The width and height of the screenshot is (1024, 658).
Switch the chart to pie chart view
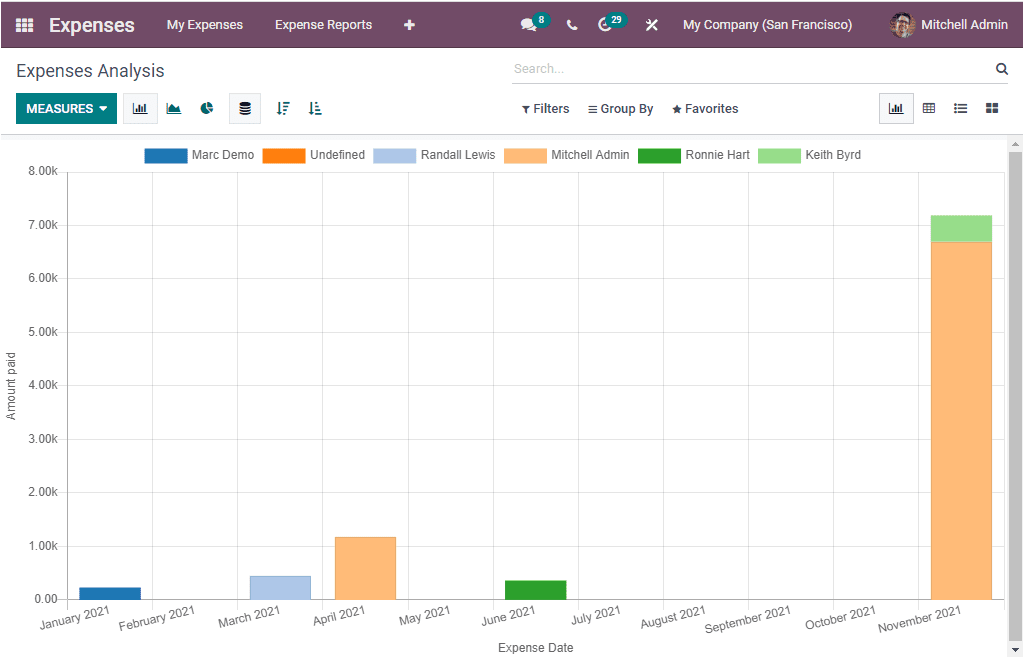pyautogui.click(x=206, y=108)
